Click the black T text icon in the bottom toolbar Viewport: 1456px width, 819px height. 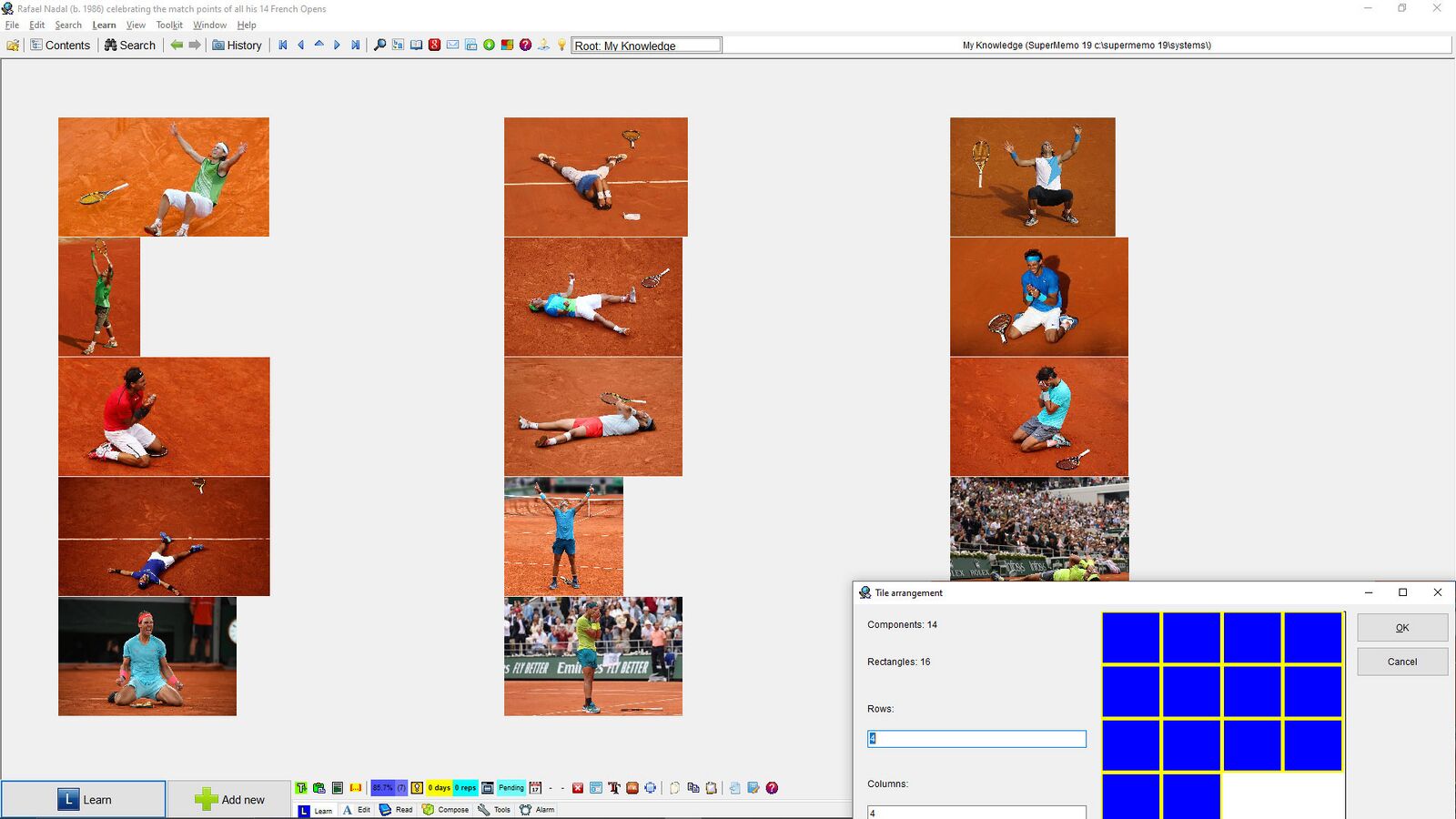(x=613, y=788)
